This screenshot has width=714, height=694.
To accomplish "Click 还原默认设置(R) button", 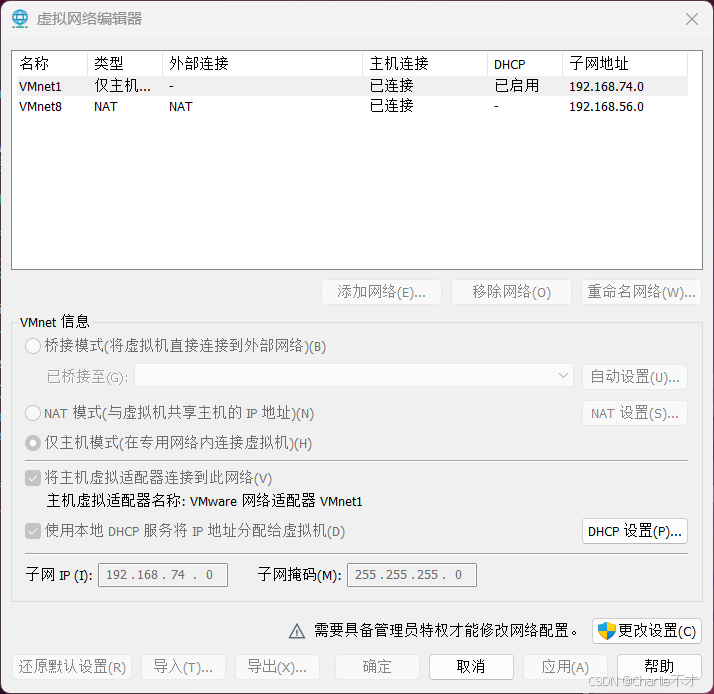I will coord(72,667).
